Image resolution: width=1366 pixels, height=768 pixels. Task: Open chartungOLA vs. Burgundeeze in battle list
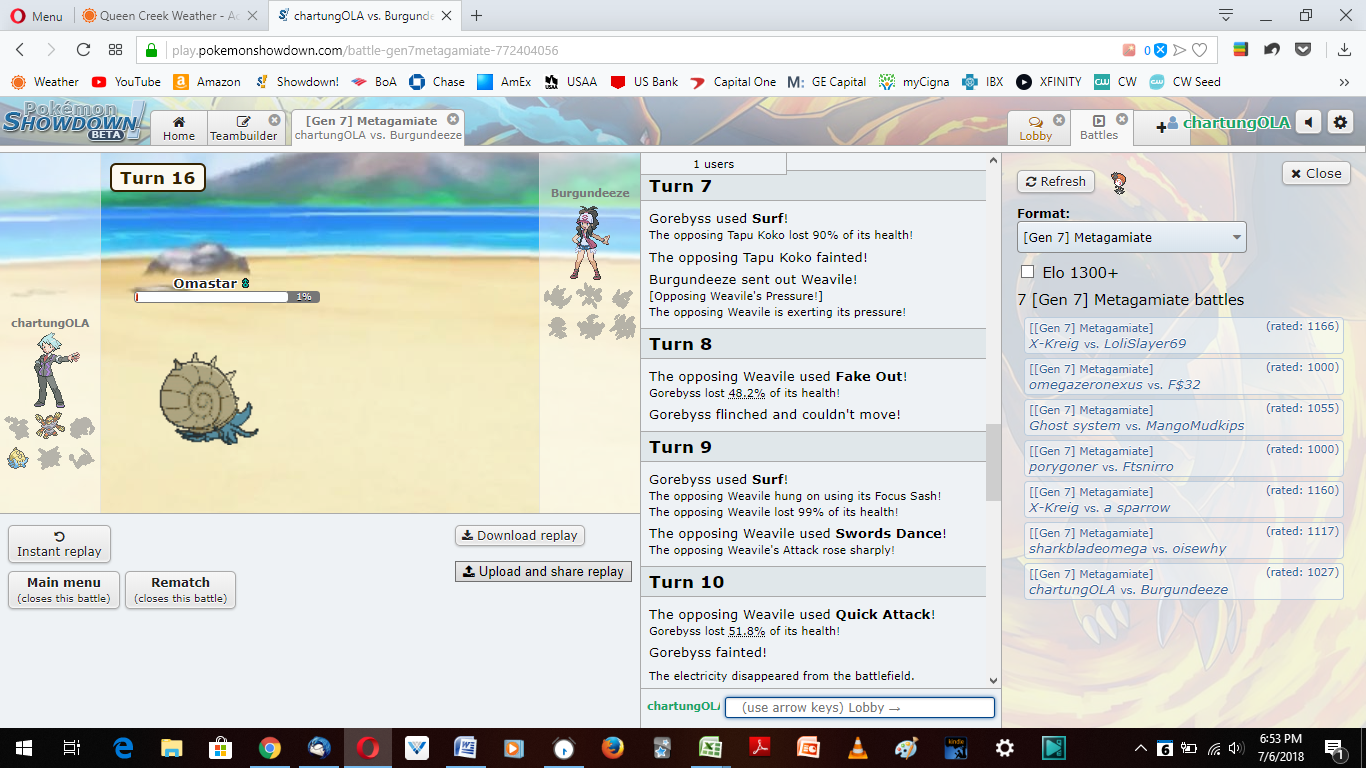coord(1183,582)
